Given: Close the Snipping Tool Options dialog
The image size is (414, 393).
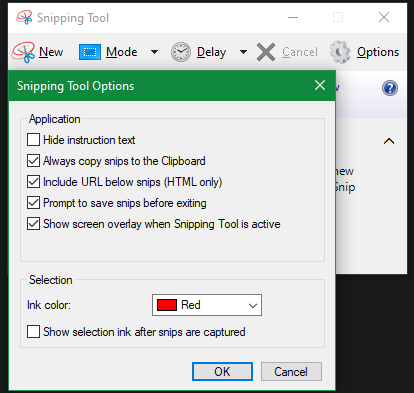Looking at the screenshot, I should tap(320, 85).
